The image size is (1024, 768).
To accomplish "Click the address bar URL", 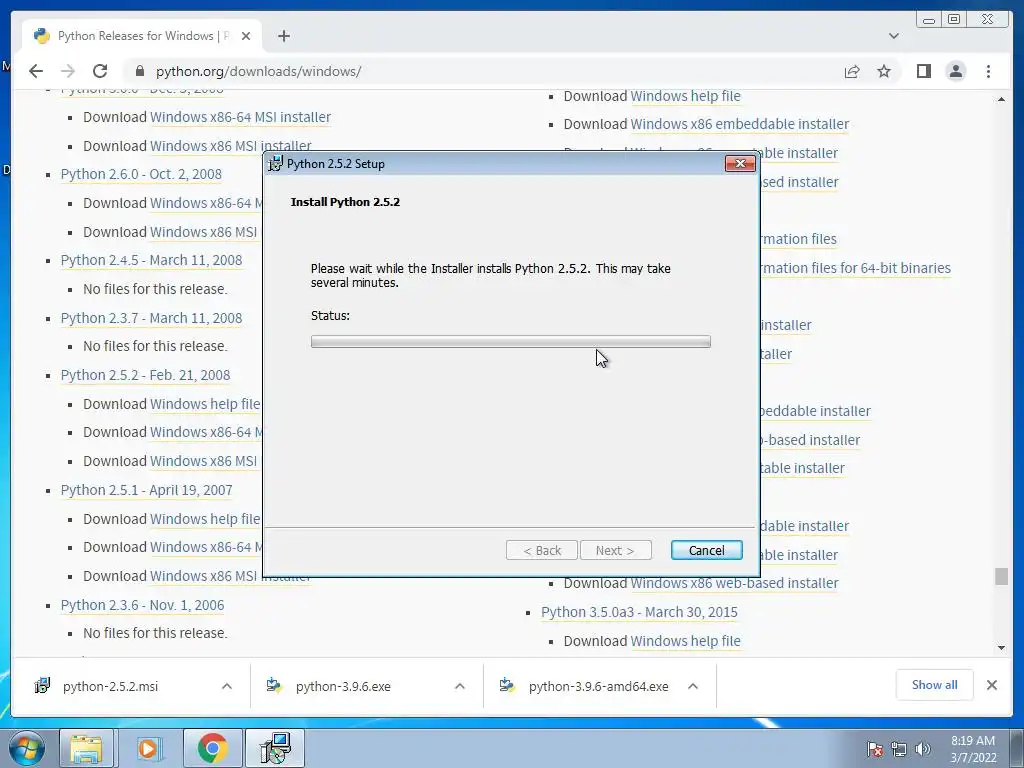I will point(259,71).
